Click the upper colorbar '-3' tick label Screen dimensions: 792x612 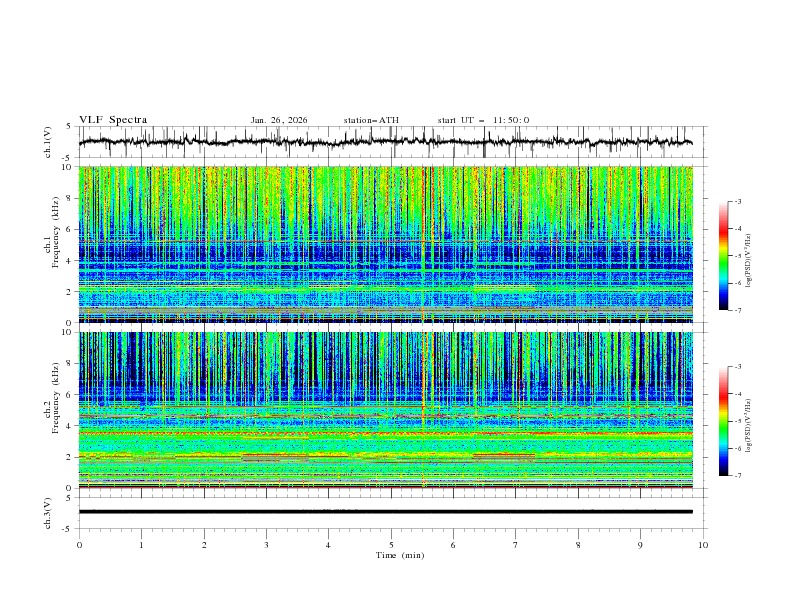(x=737, y=201)
